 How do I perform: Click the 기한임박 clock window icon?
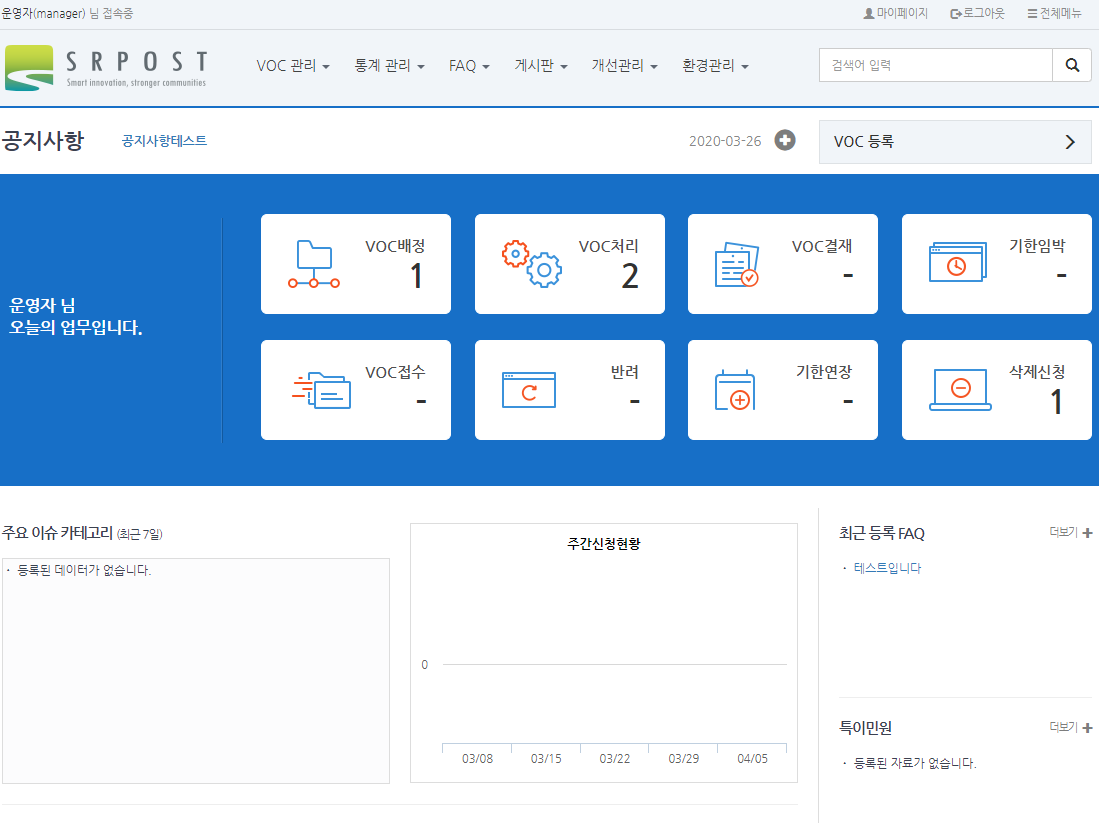[x=958, y=263]
